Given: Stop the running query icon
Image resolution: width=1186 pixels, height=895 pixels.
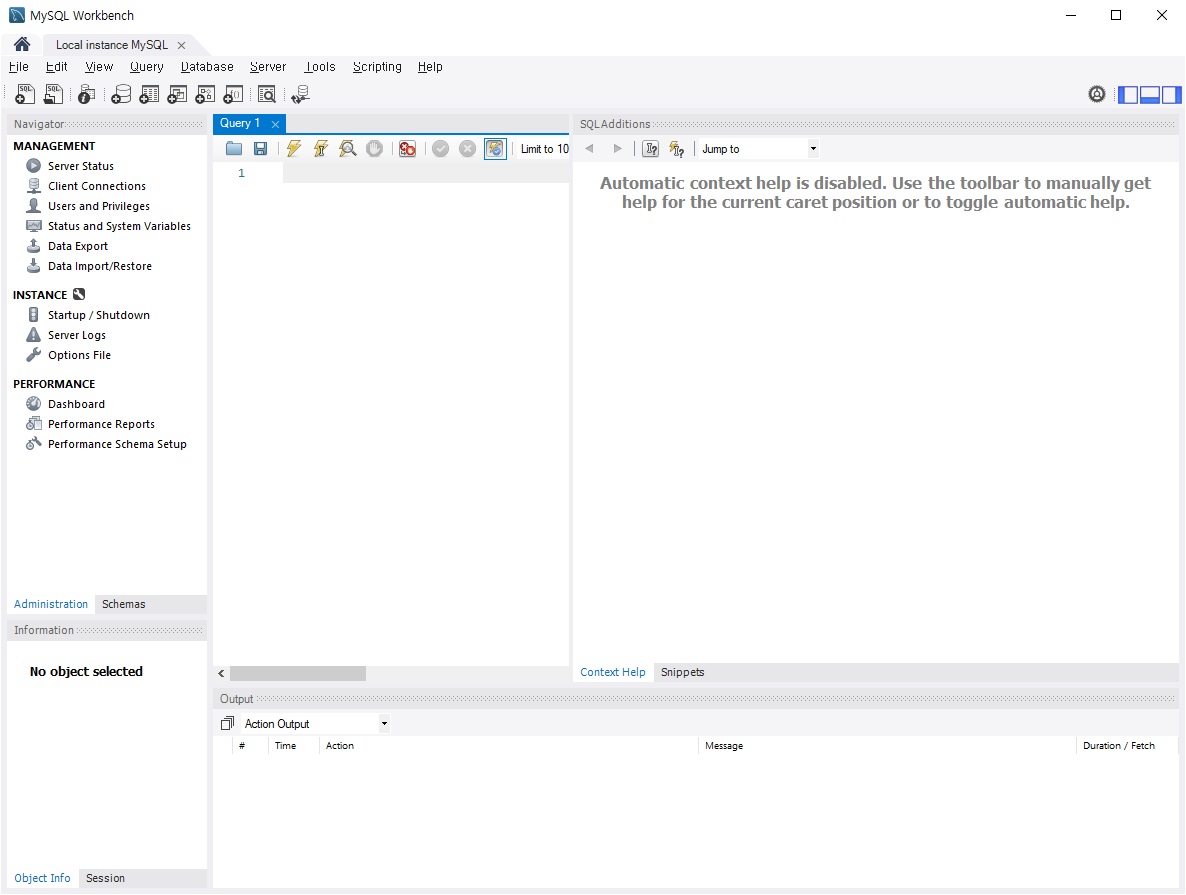Looking at the screenshot, I should (374, 149).
